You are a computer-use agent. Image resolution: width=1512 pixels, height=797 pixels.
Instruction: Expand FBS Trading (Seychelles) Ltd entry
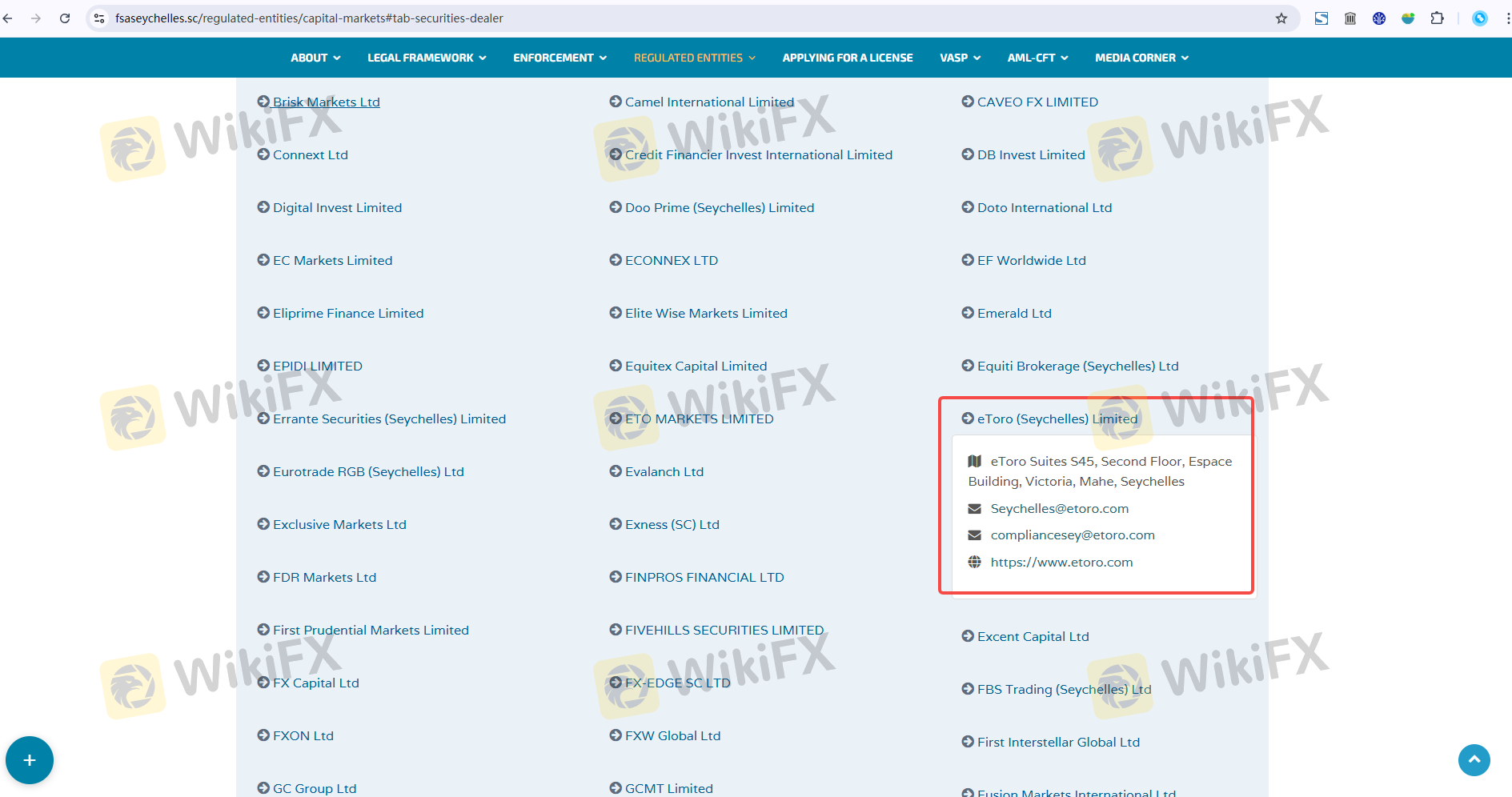tap(1065, 689)
